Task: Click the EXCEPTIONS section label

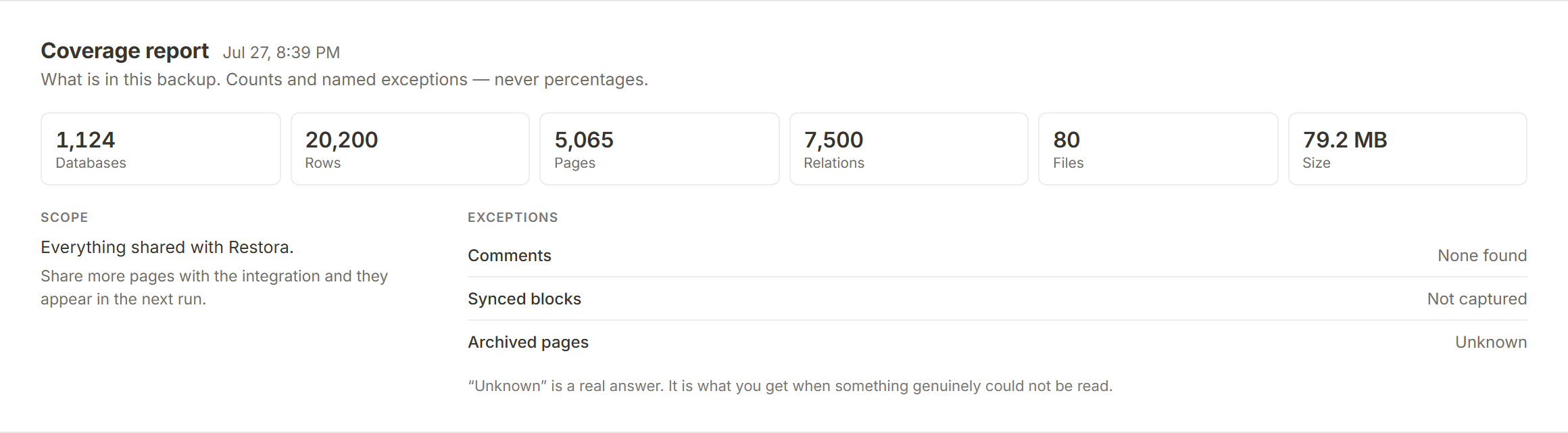Action: click(x=513, y=217)
